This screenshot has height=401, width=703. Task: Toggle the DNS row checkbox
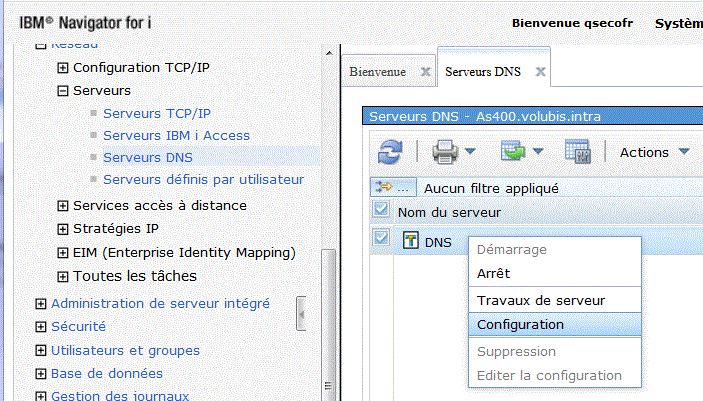[x=381, y=237]
